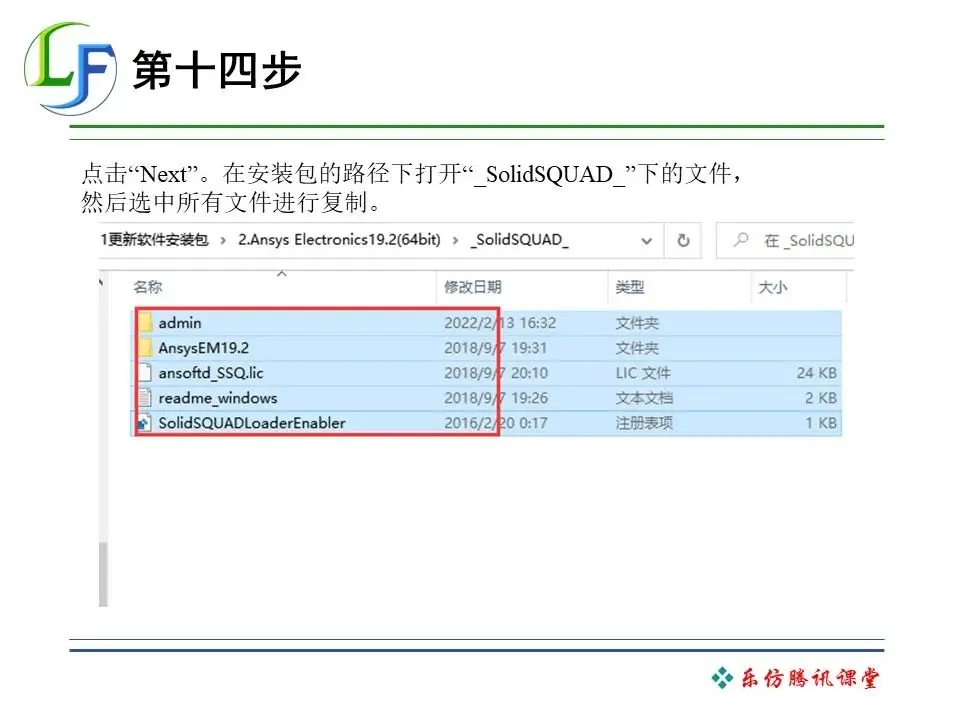Sort files by the 大小 column
960x720 pixels.
(773, 287)
